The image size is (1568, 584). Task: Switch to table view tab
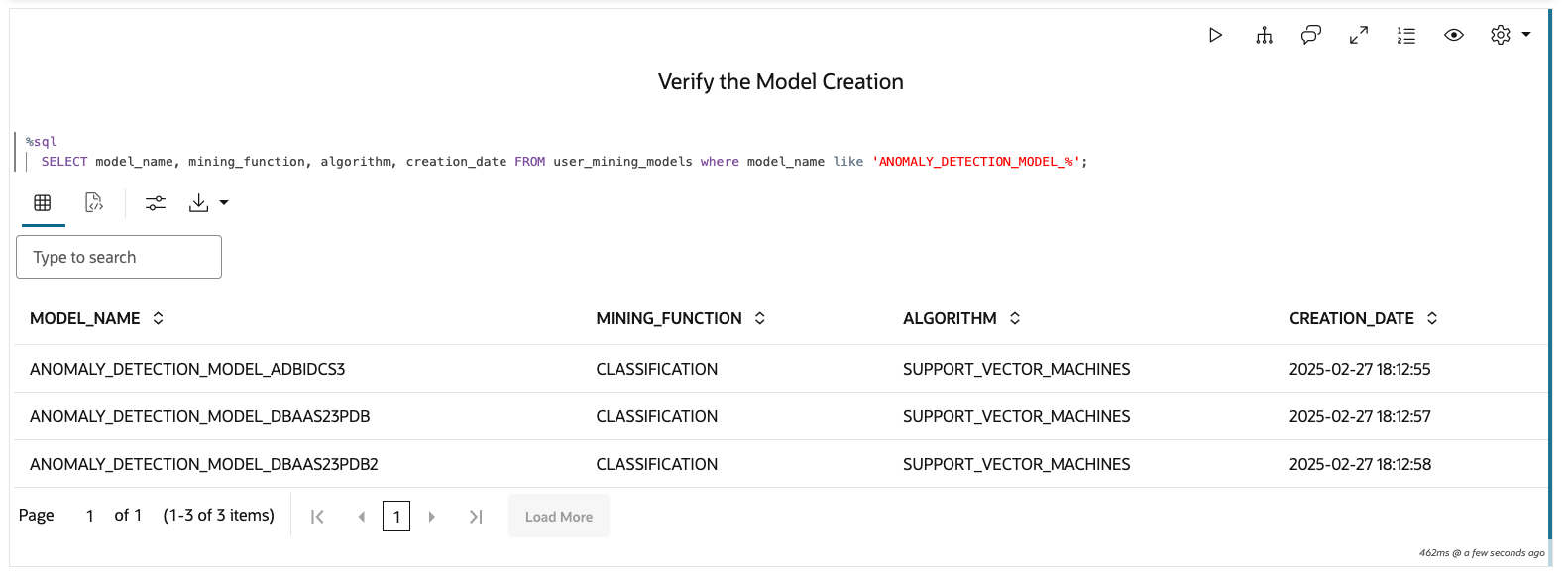coord(43,203)
